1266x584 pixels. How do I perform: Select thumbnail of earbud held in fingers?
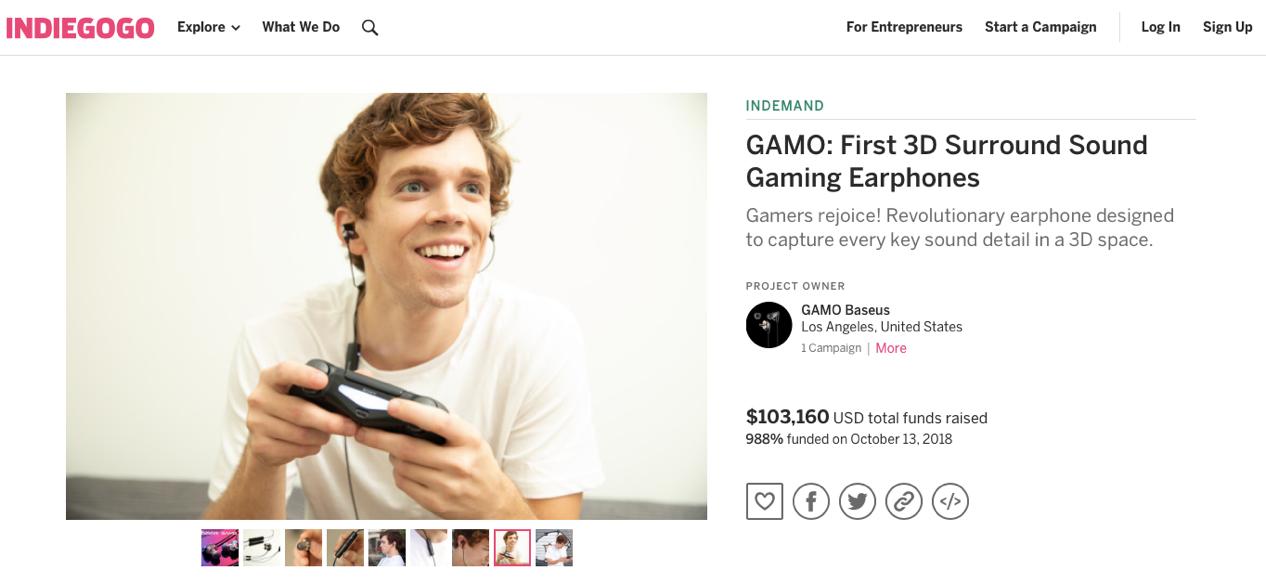[303, 548]
